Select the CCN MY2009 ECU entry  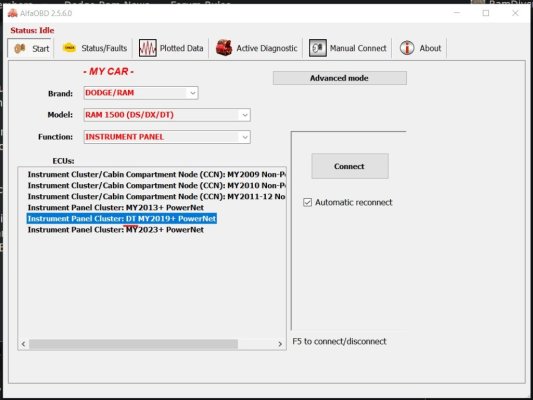(156, 174)
